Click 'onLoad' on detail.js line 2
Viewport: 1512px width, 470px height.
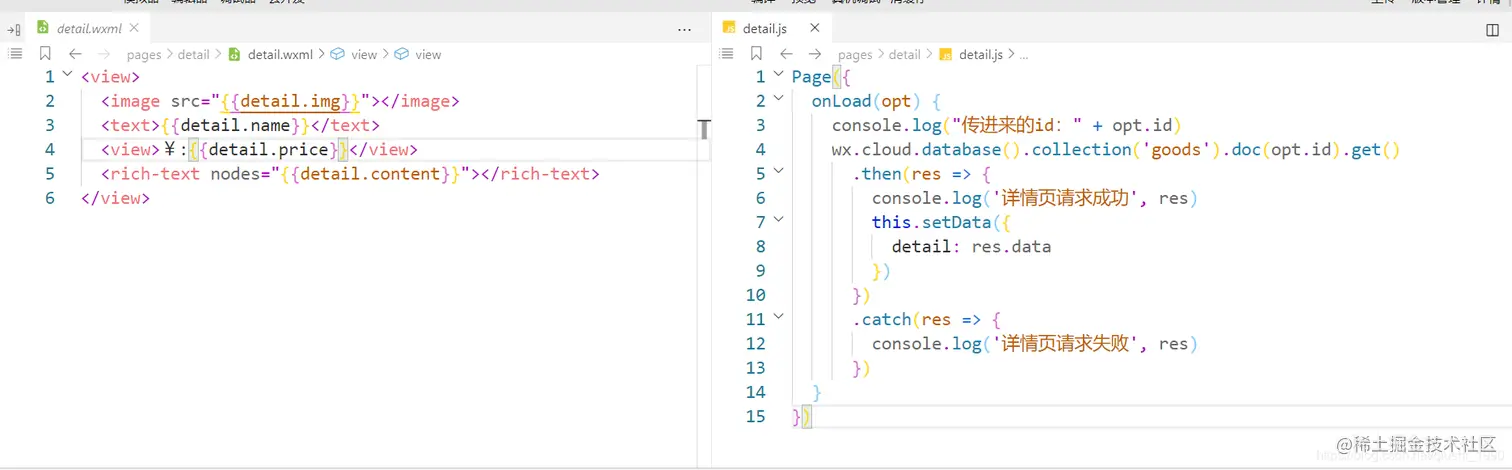(x=841, y=101)
